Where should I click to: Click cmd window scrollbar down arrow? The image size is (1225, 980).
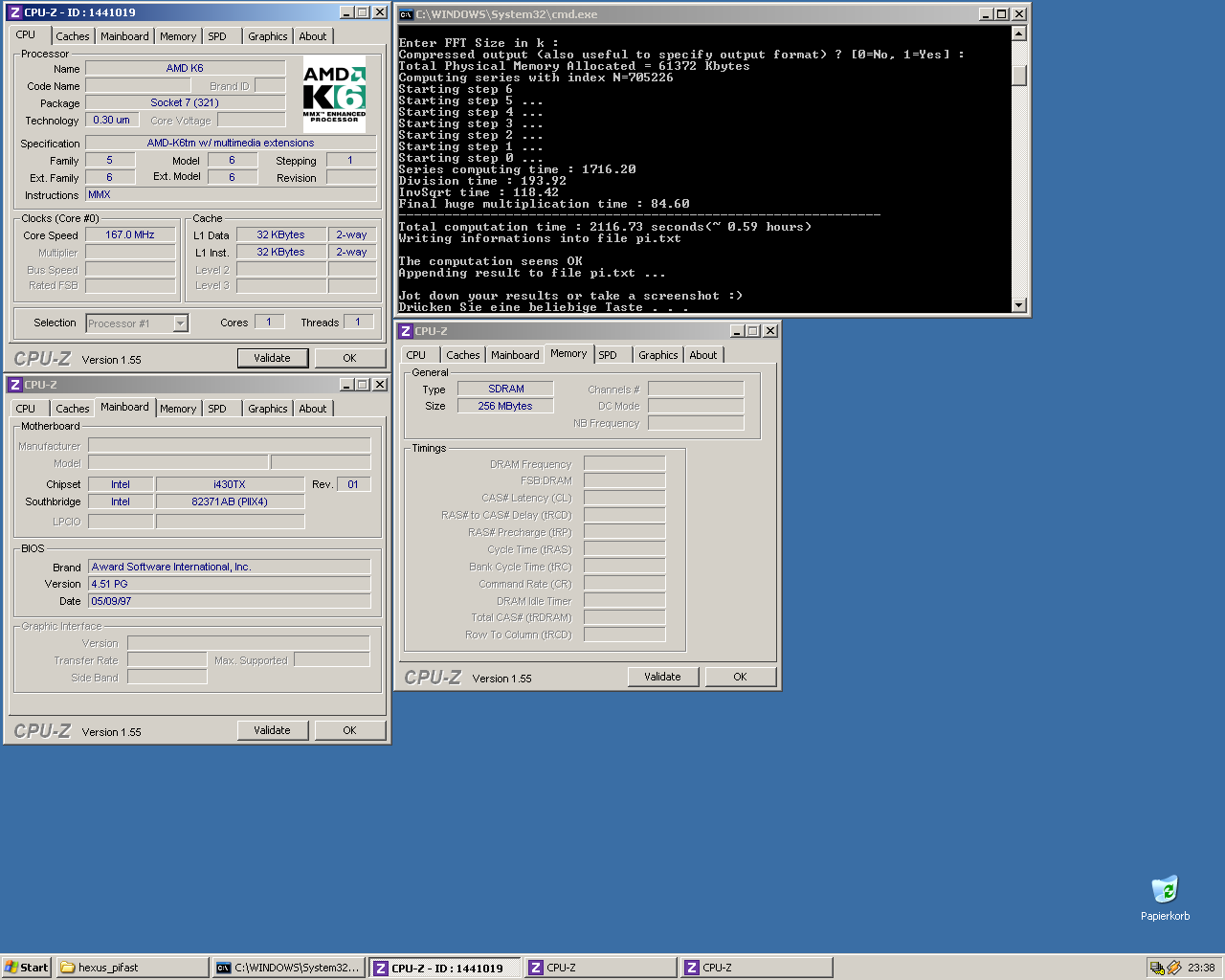pos(1018,305)
